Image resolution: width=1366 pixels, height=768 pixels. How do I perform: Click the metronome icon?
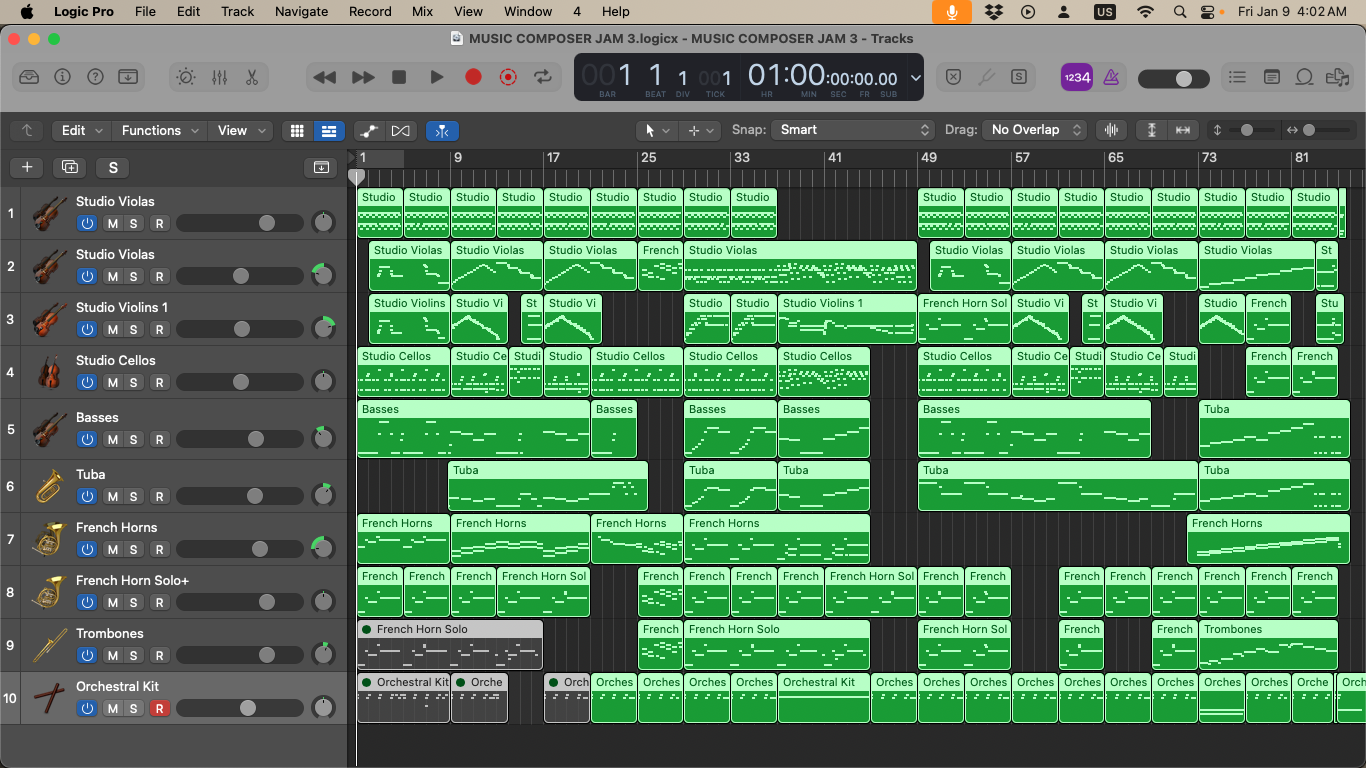1111,77
